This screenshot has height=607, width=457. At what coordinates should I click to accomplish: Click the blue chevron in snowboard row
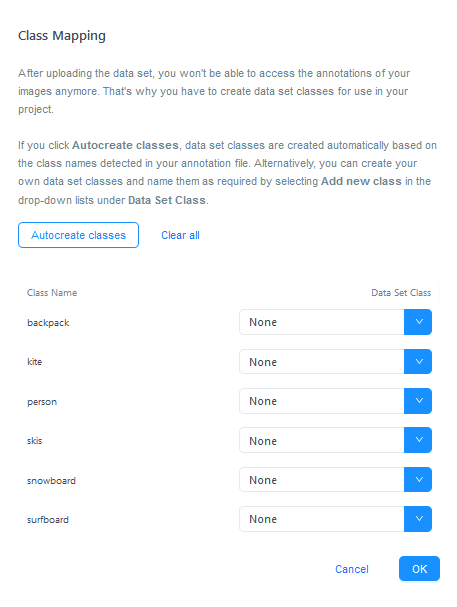[x=418, y=479]
